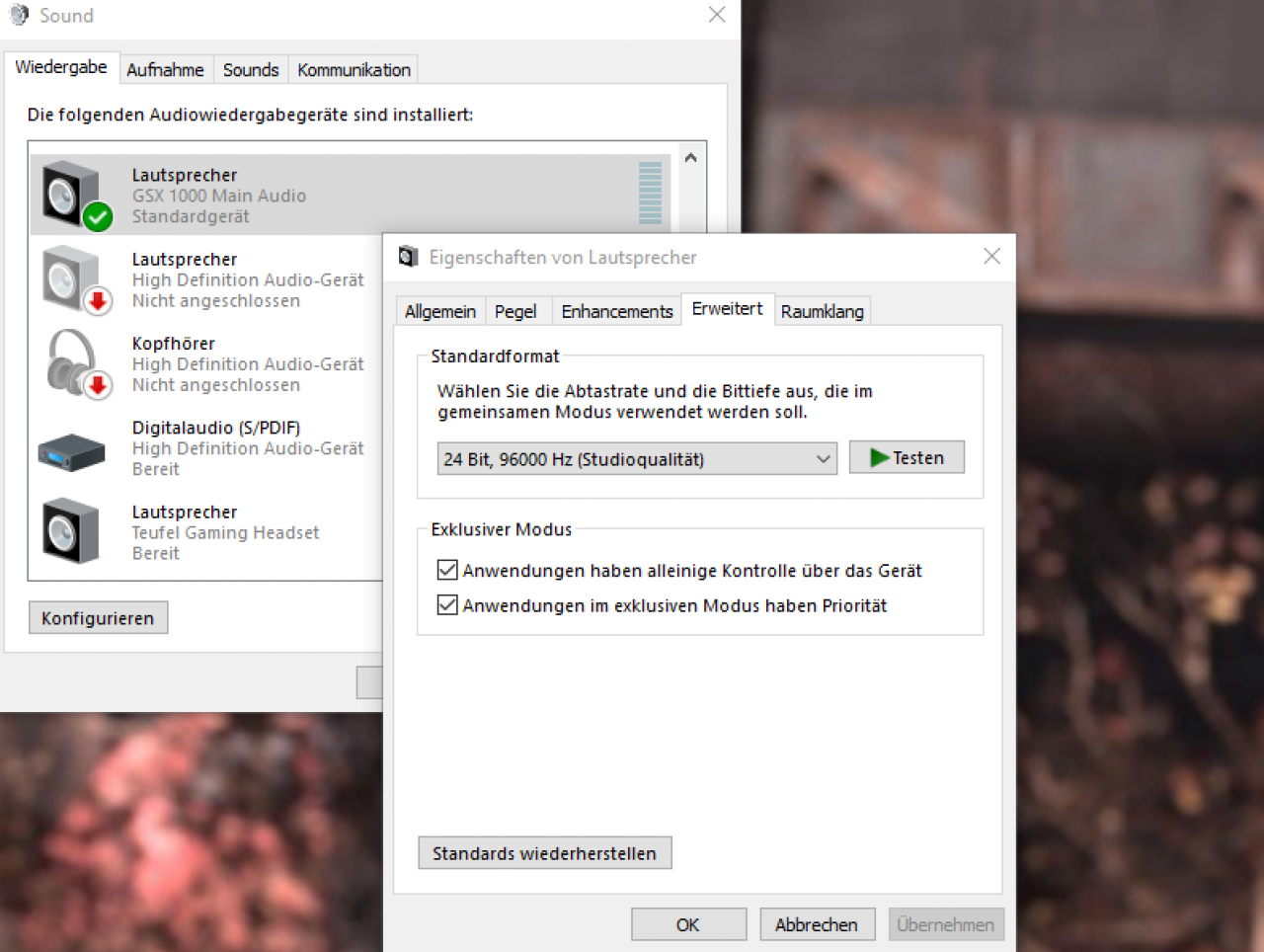Click the Abbrechen button
This screenshot has width=1264, height=952.
pyautogui.click(x=817, y=924)
